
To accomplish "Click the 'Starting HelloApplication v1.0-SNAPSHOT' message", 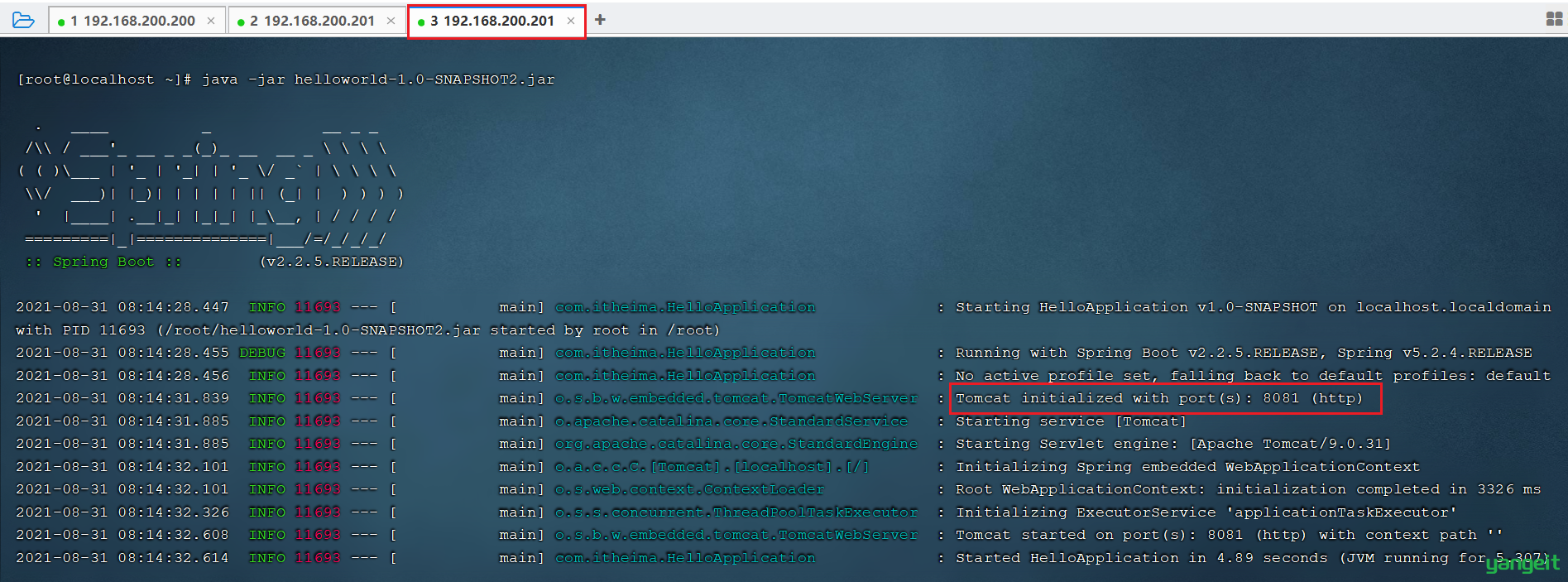I will [1253, 307].
